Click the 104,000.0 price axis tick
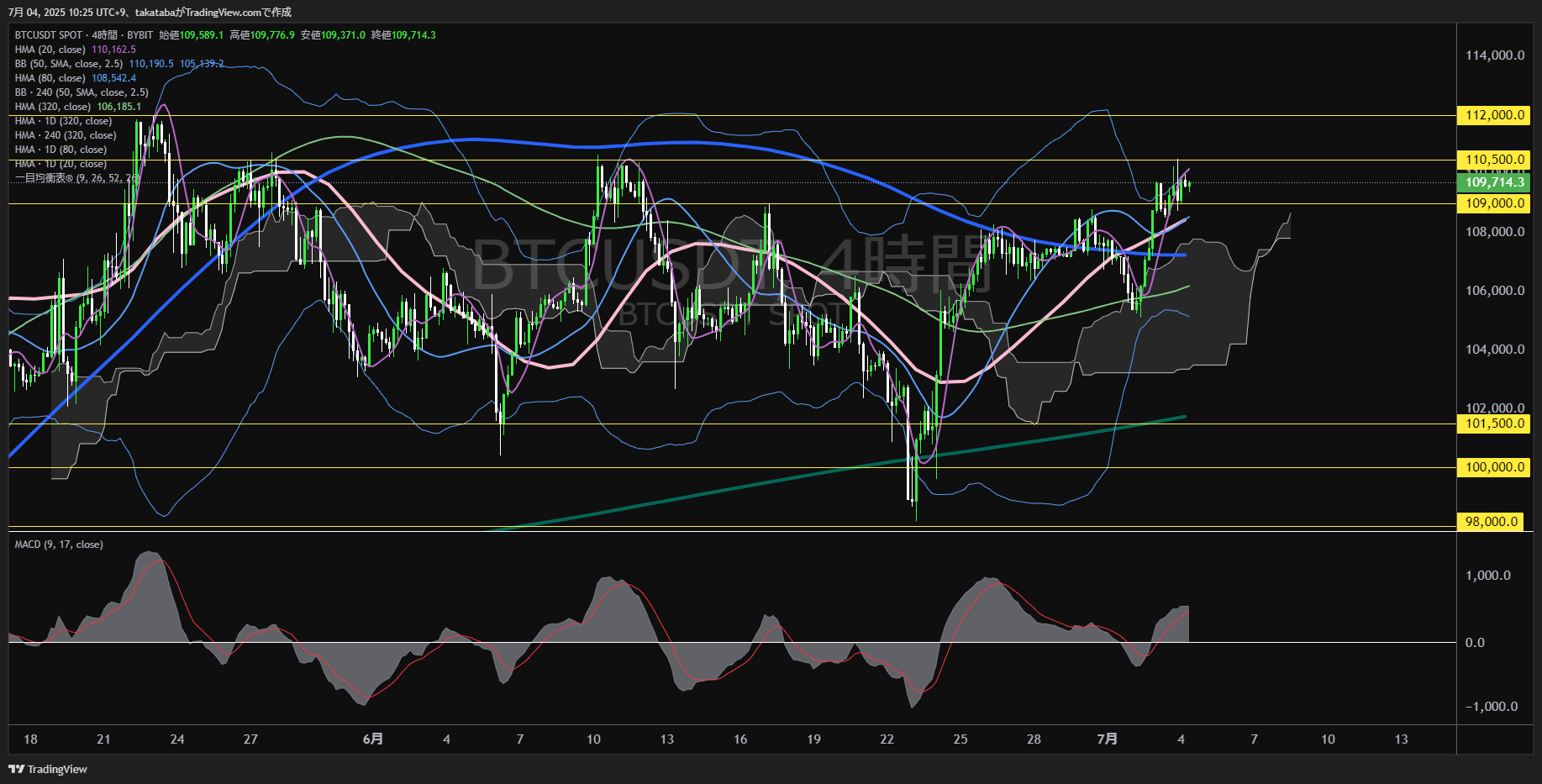 tap(1495, 350)
